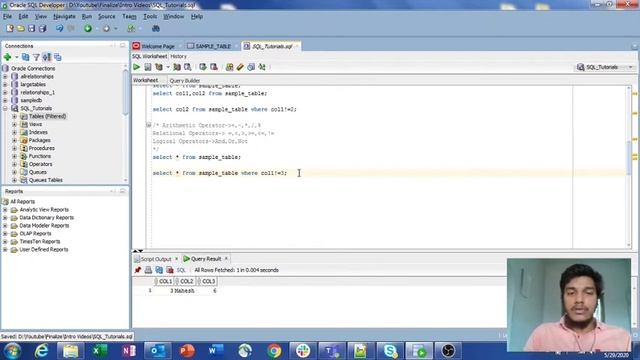Click the Undo icon in main toolbar
The image size is (640, 360).
pos(60,28)
